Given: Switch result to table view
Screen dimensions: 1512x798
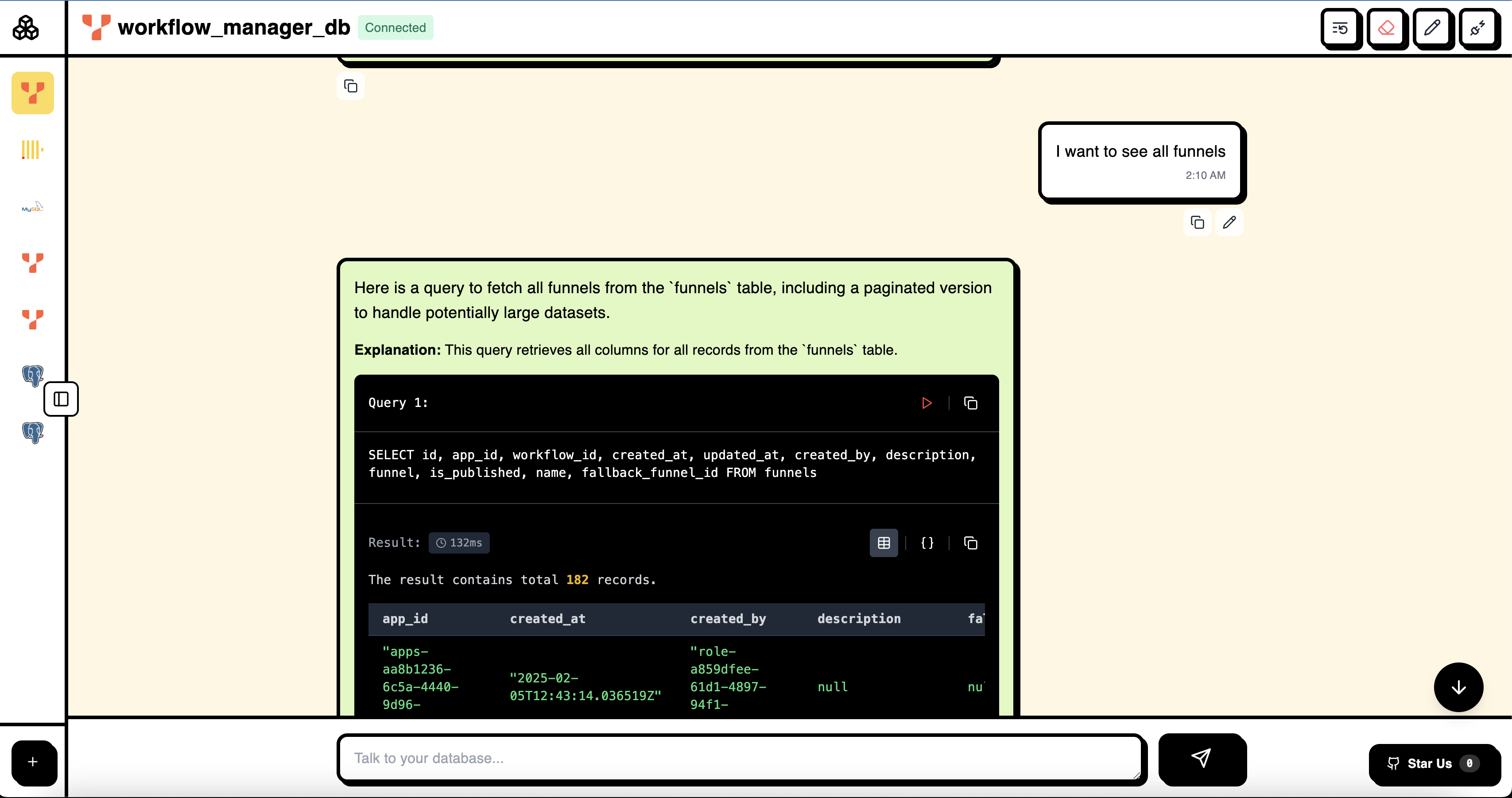Looking at the screenshot, I should pos(884,543).
